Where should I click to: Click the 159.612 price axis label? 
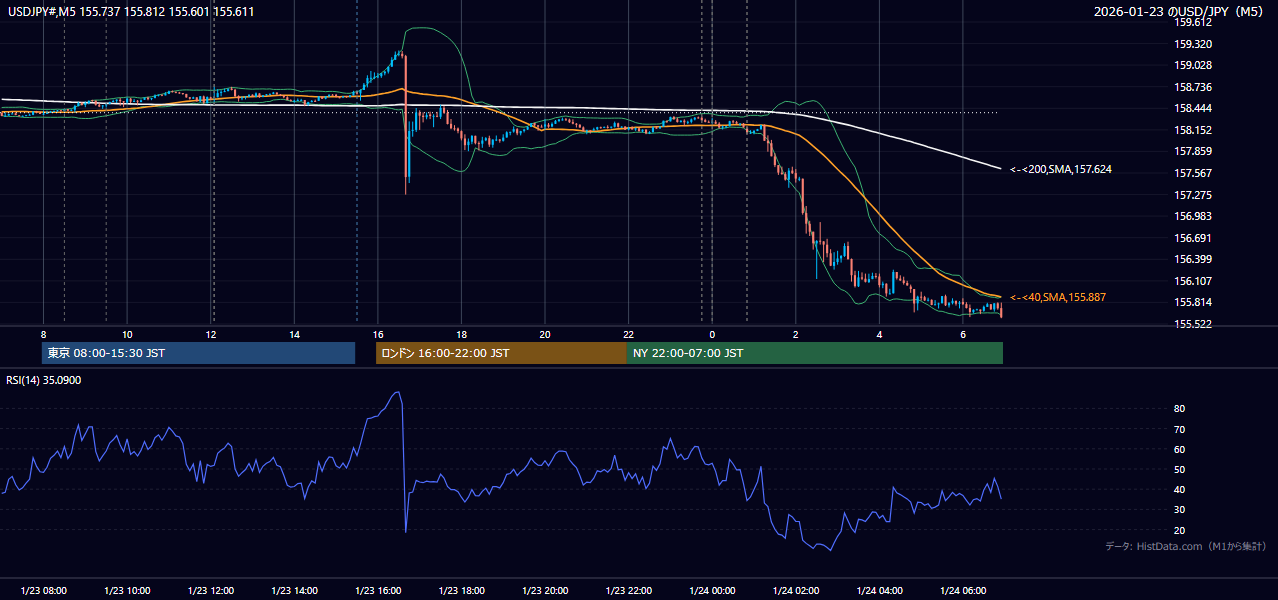[x=1193, y=22]
